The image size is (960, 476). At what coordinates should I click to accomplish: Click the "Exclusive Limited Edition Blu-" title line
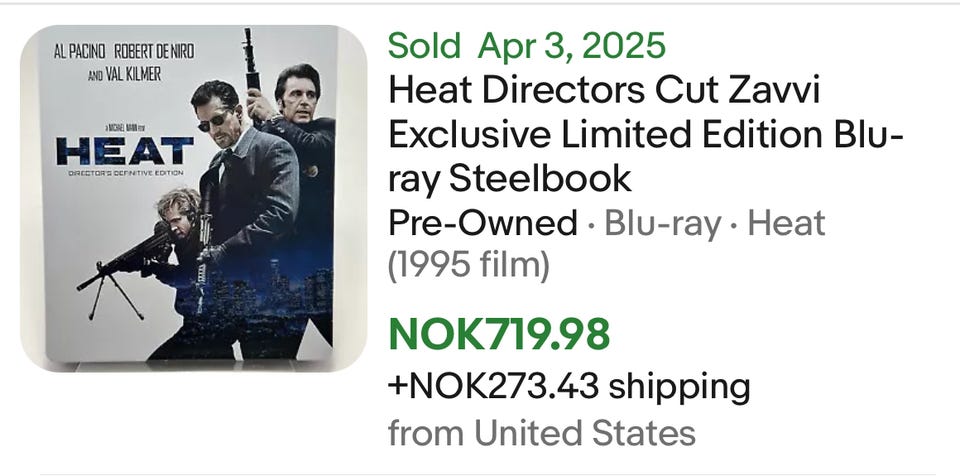645,134
